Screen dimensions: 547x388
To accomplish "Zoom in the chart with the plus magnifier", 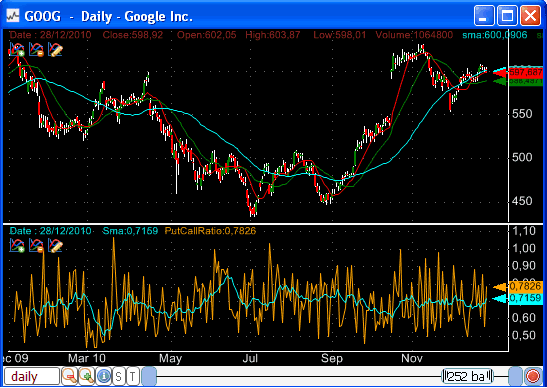I will (86, 376).
